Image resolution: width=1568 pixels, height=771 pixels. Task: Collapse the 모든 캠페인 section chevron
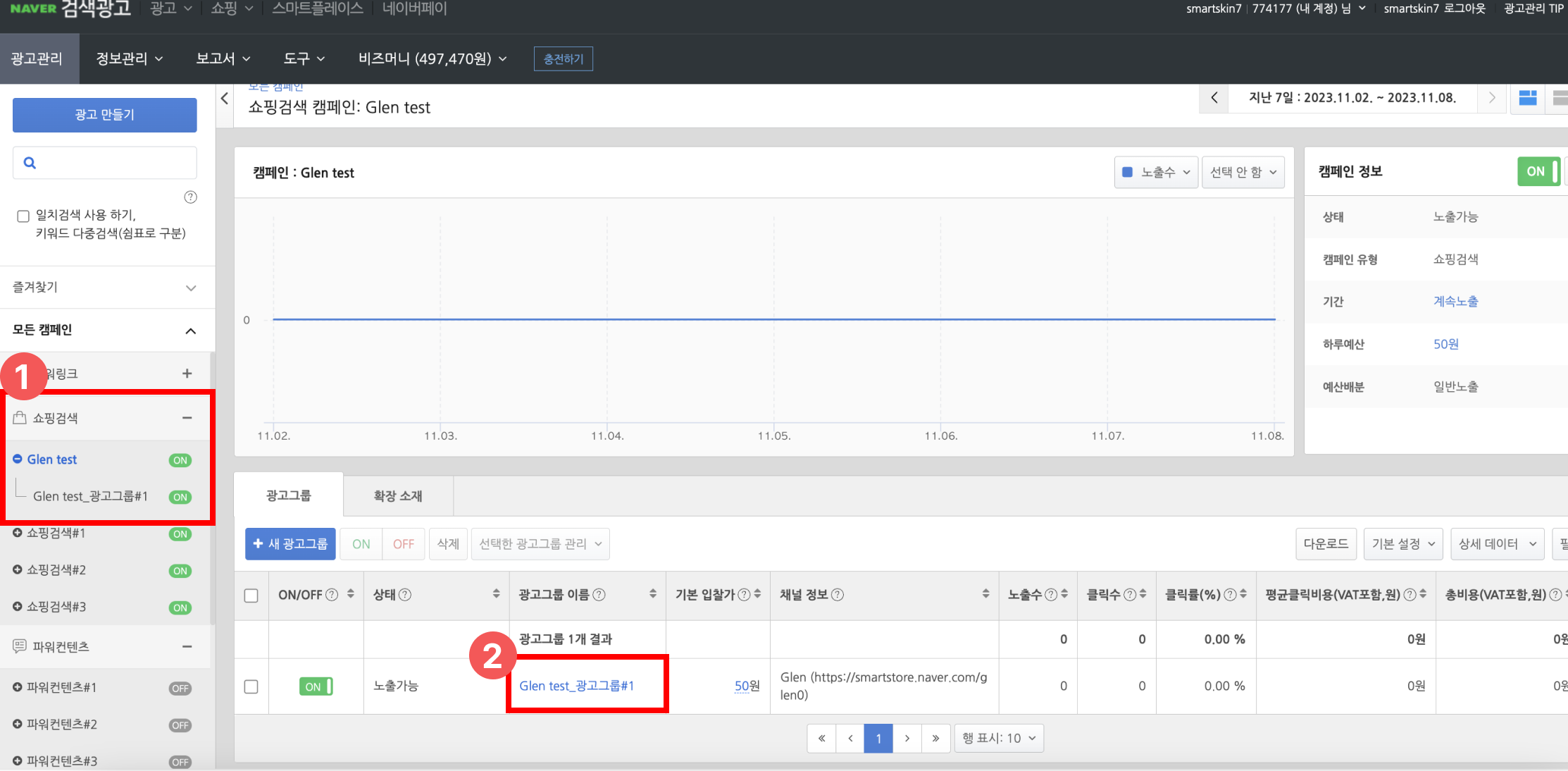point(189,330)
